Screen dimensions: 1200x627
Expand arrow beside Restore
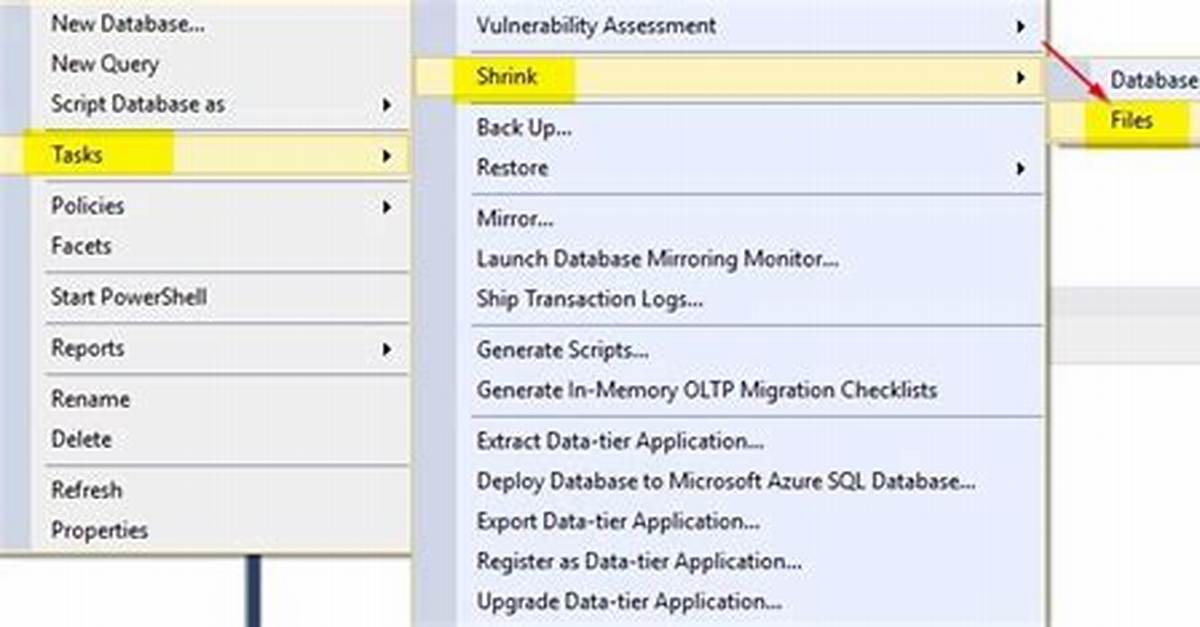1020,169
